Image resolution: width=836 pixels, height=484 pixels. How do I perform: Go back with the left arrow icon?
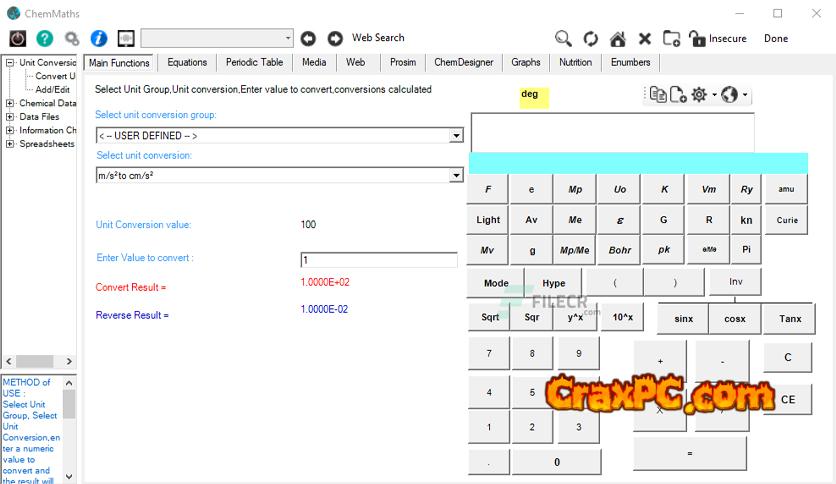[x=309, y=39]
